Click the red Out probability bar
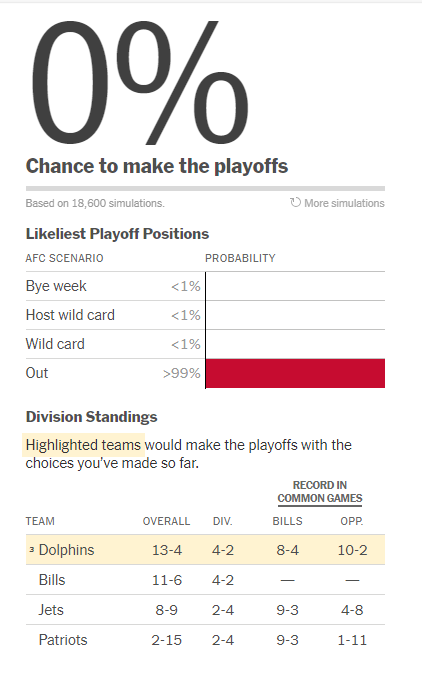The height and width of the screenshot is (677, 422). tap(295, 373)
